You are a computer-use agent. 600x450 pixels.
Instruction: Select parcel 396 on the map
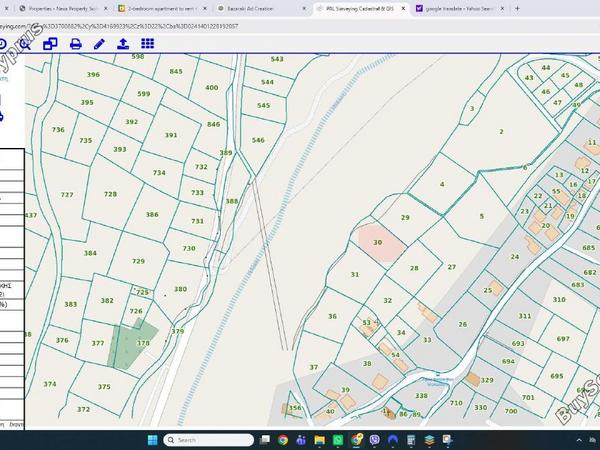[93, 75]
